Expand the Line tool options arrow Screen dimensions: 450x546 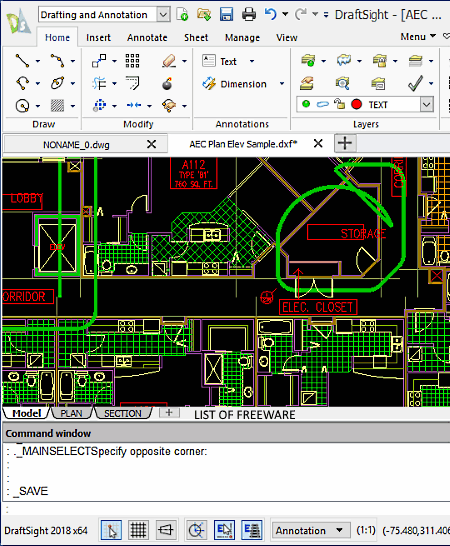pyautogui.click(x=38, y=61)
